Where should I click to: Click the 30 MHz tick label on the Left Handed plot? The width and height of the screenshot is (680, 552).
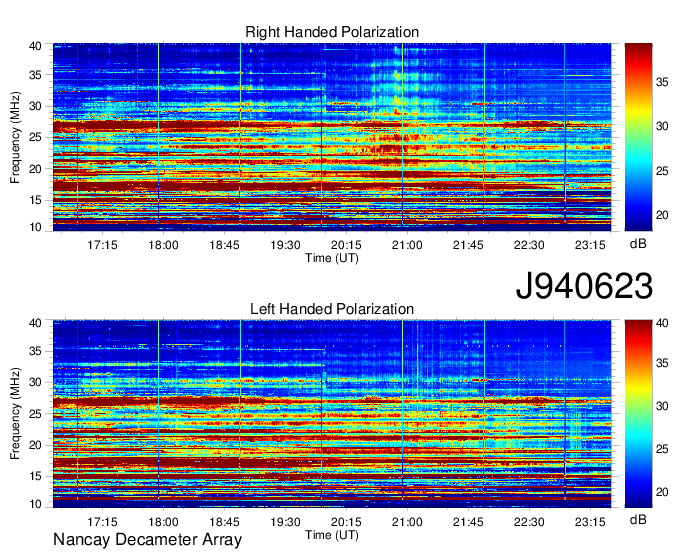click(35, 382)
